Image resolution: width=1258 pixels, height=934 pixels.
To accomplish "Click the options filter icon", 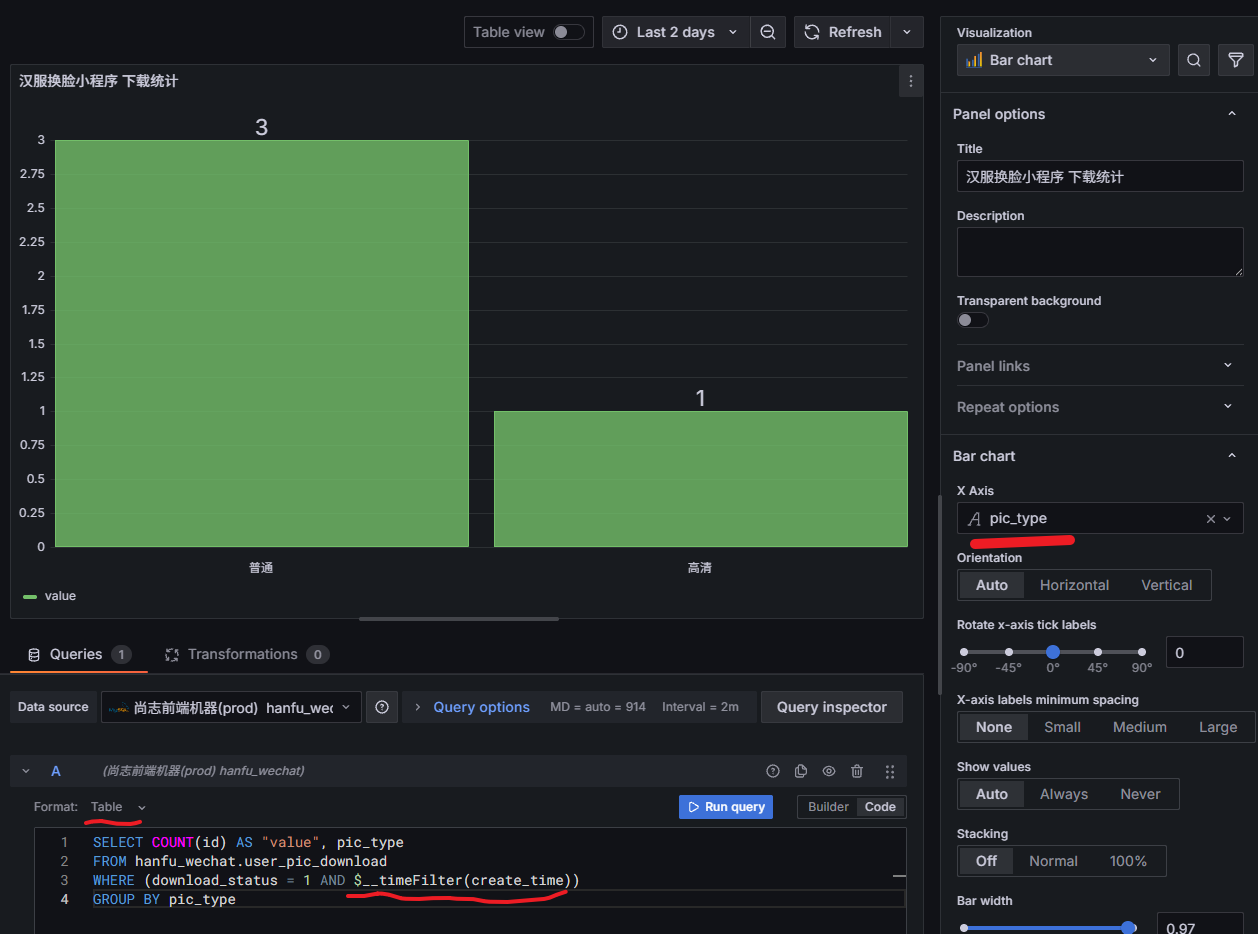I will 1236,60.
